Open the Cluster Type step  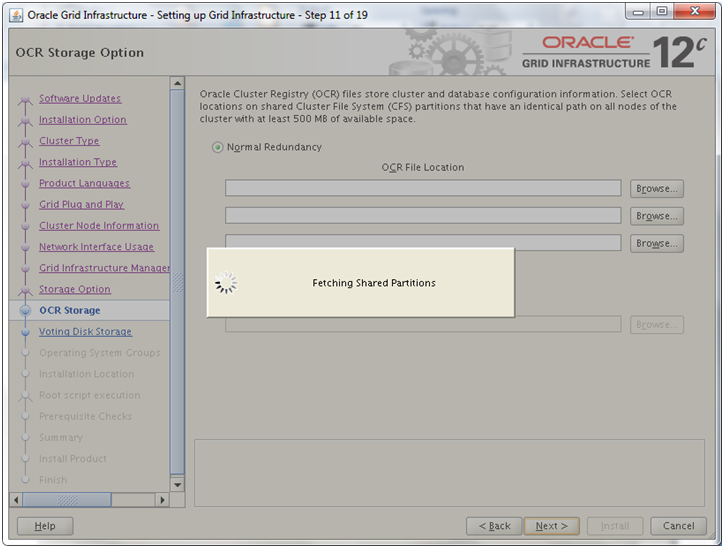(x=69, y=141)
